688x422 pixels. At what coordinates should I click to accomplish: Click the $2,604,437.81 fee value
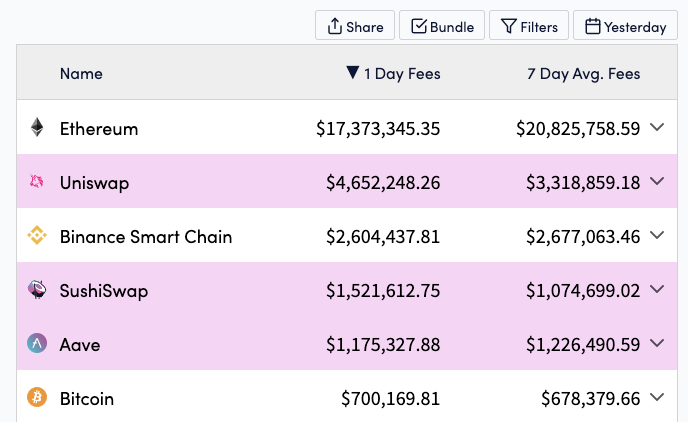point(383,236)
